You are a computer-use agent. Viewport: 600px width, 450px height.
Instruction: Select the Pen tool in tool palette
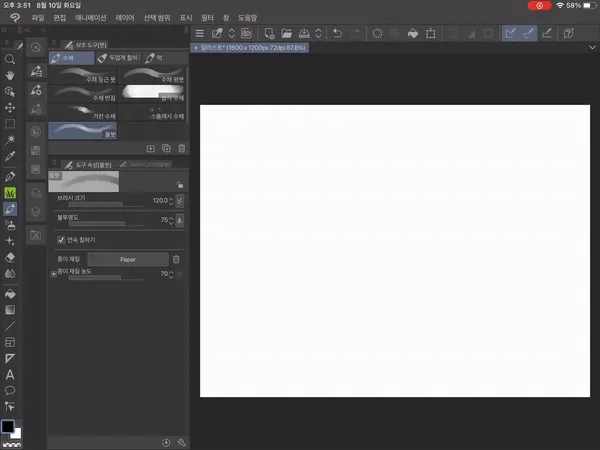[10, 176]
